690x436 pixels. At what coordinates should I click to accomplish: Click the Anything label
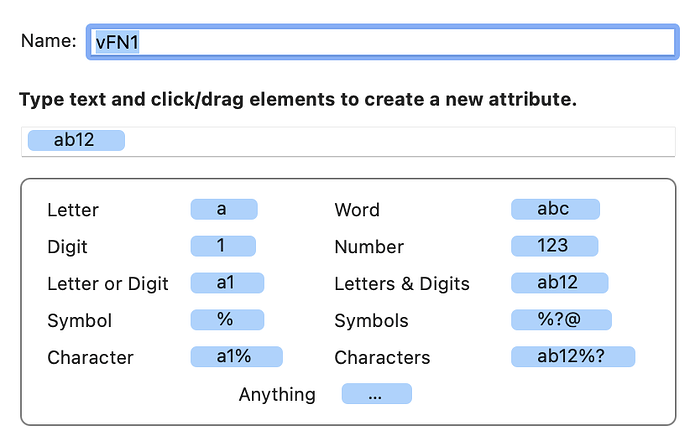[x=277, y=395]
